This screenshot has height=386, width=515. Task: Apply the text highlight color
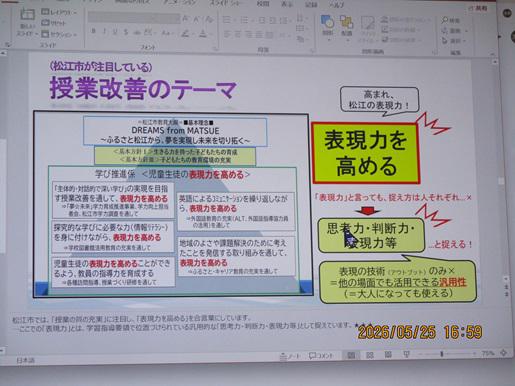pos(185,33)
